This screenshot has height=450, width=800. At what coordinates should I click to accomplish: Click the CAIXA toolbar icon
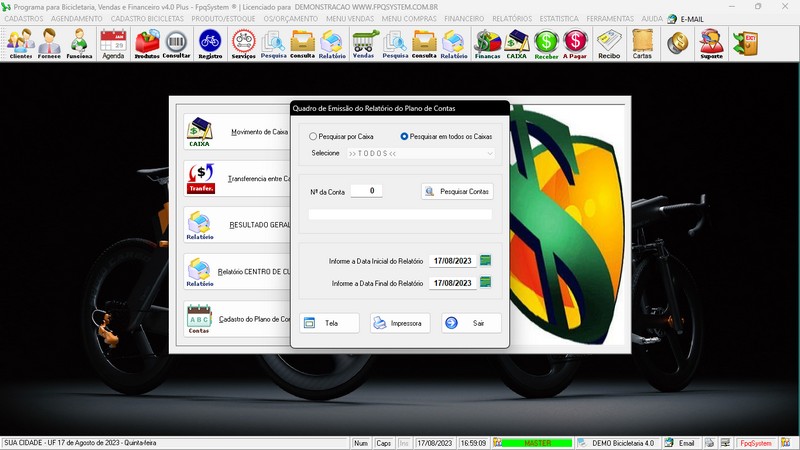pyautogui.click(x=517, y=43)
